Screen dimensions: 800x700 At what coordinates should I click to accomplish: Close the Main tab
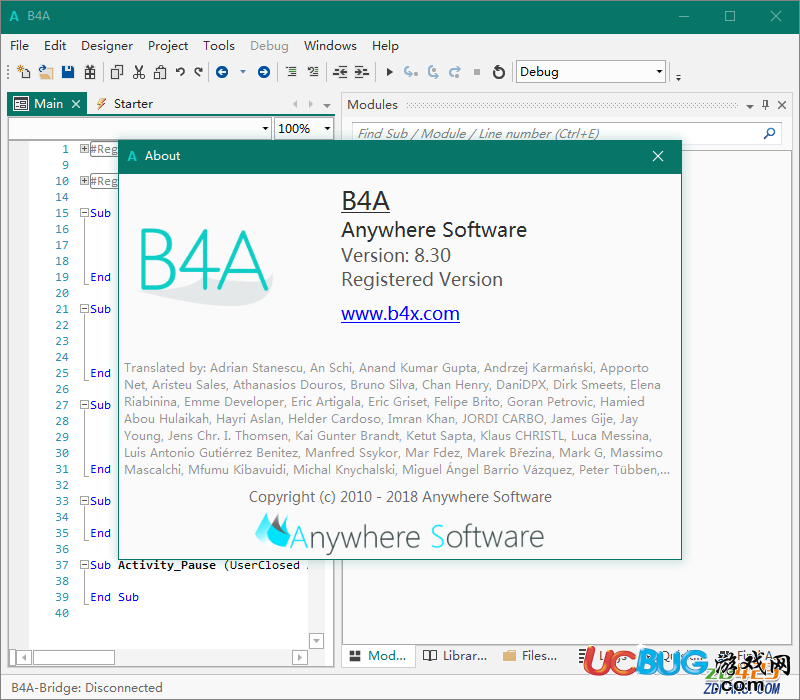point(76,104)
